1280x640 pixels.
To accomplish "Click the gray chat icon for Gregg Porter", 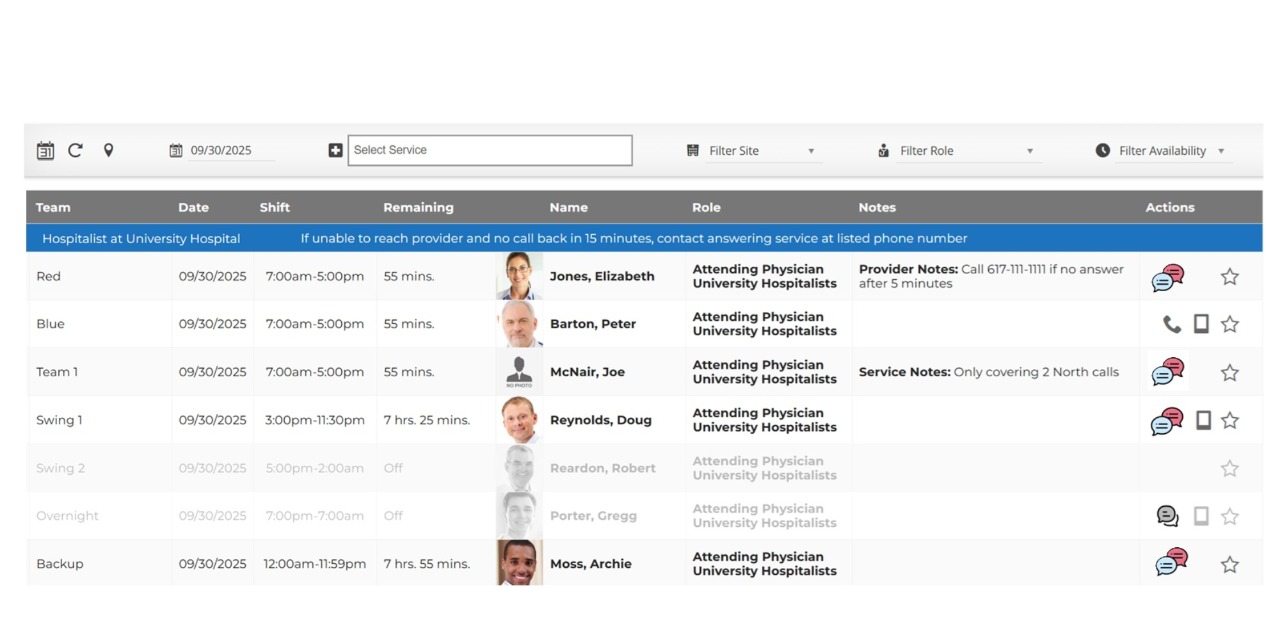I will (1167, 516).
